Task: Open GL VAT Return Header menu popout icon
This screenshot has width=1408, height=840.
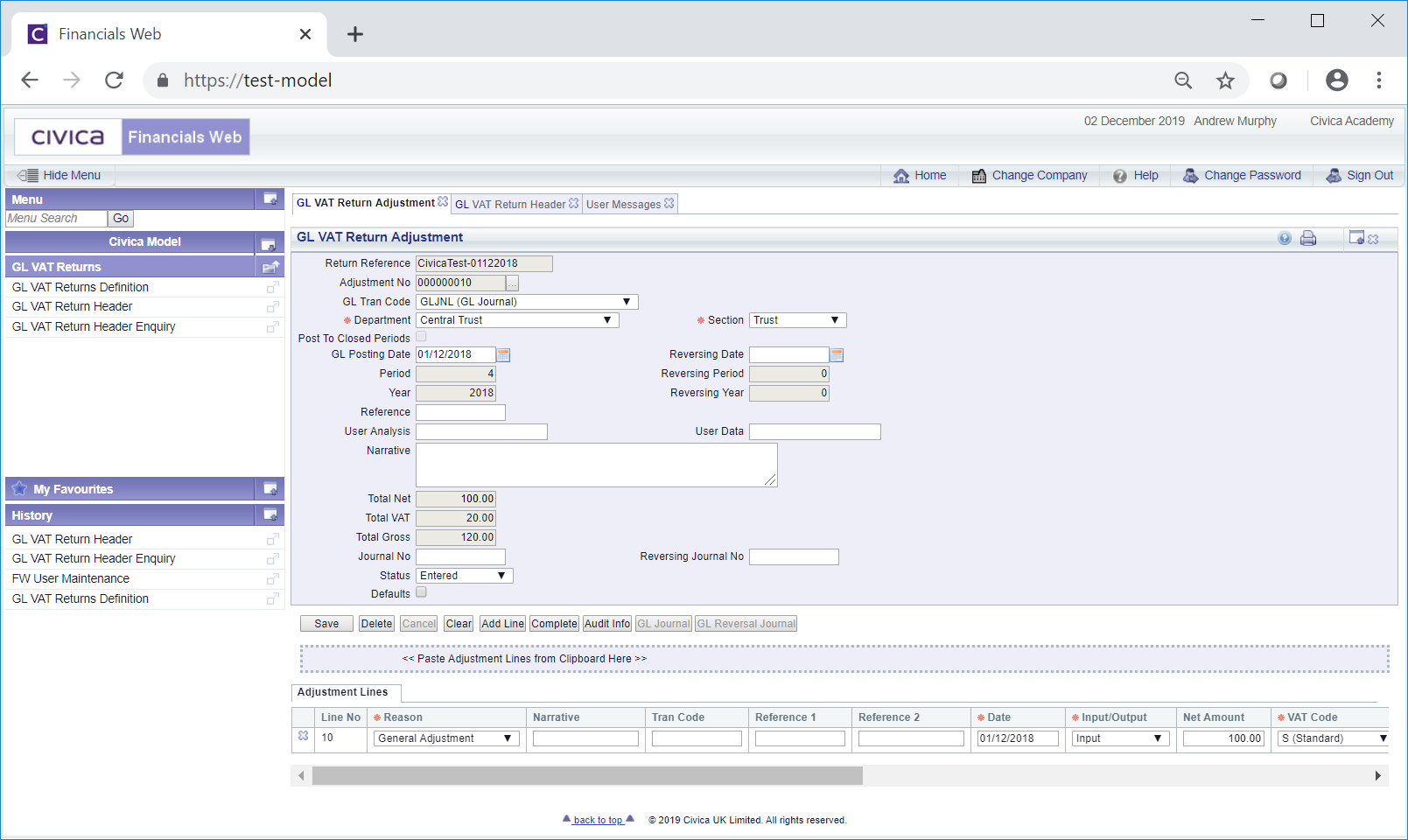Action: (x=272, y=307)
